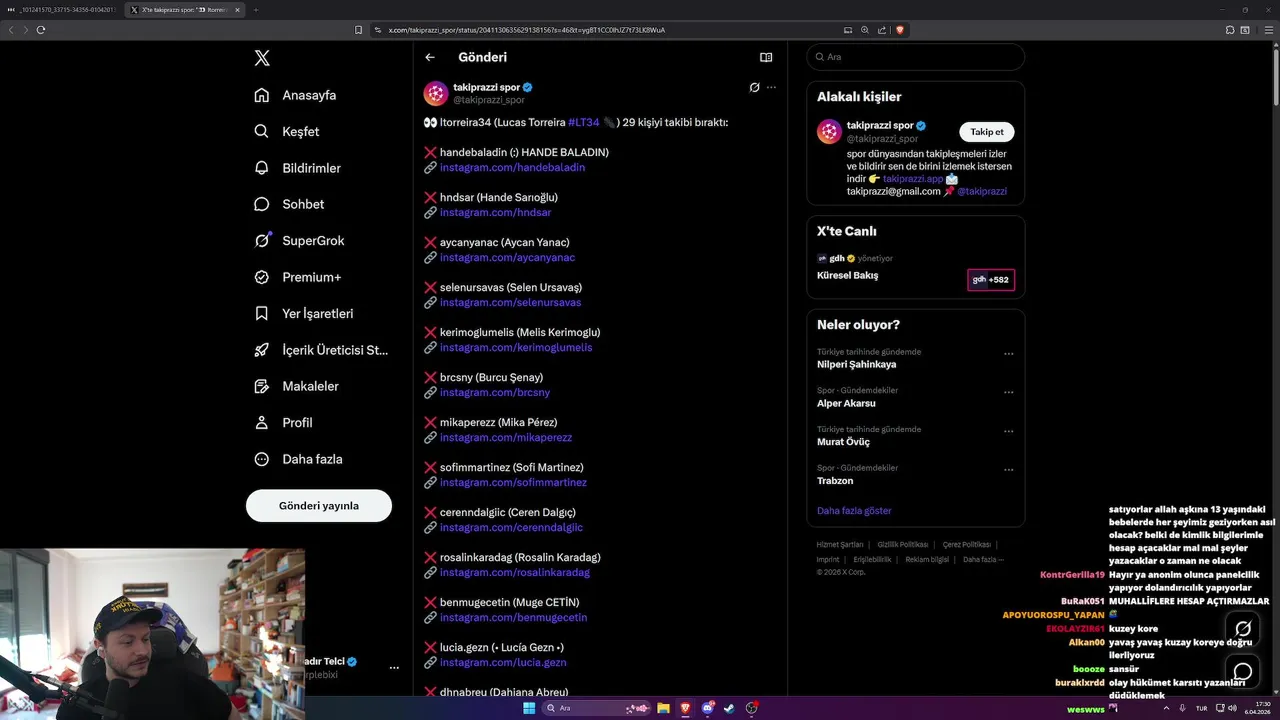The height and width of the screenshot is (720, 1280).
Task: Open Windows Start menu
Action: tap(529, 709)
